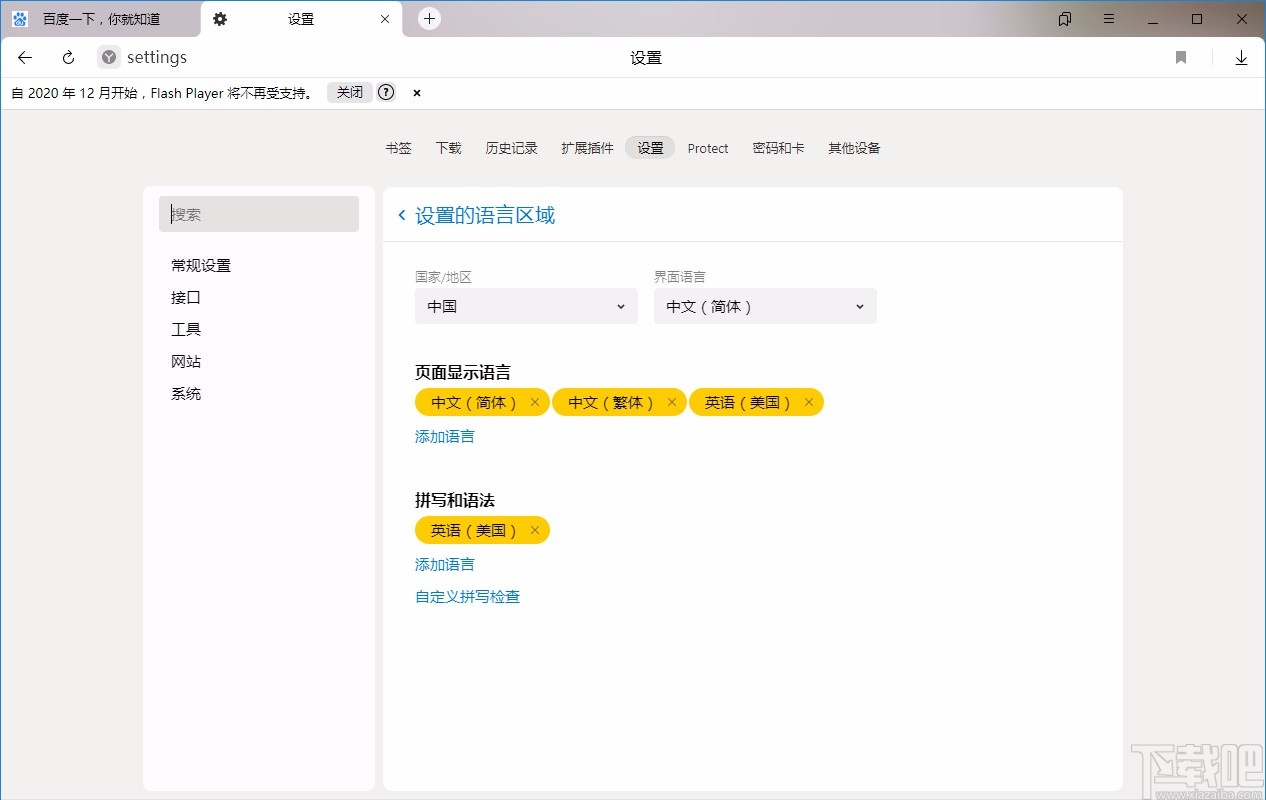Reload the page with the refresh icon
Image resolution: width=1266 pixels, height=800 pixels.
(x=67, y=57)
